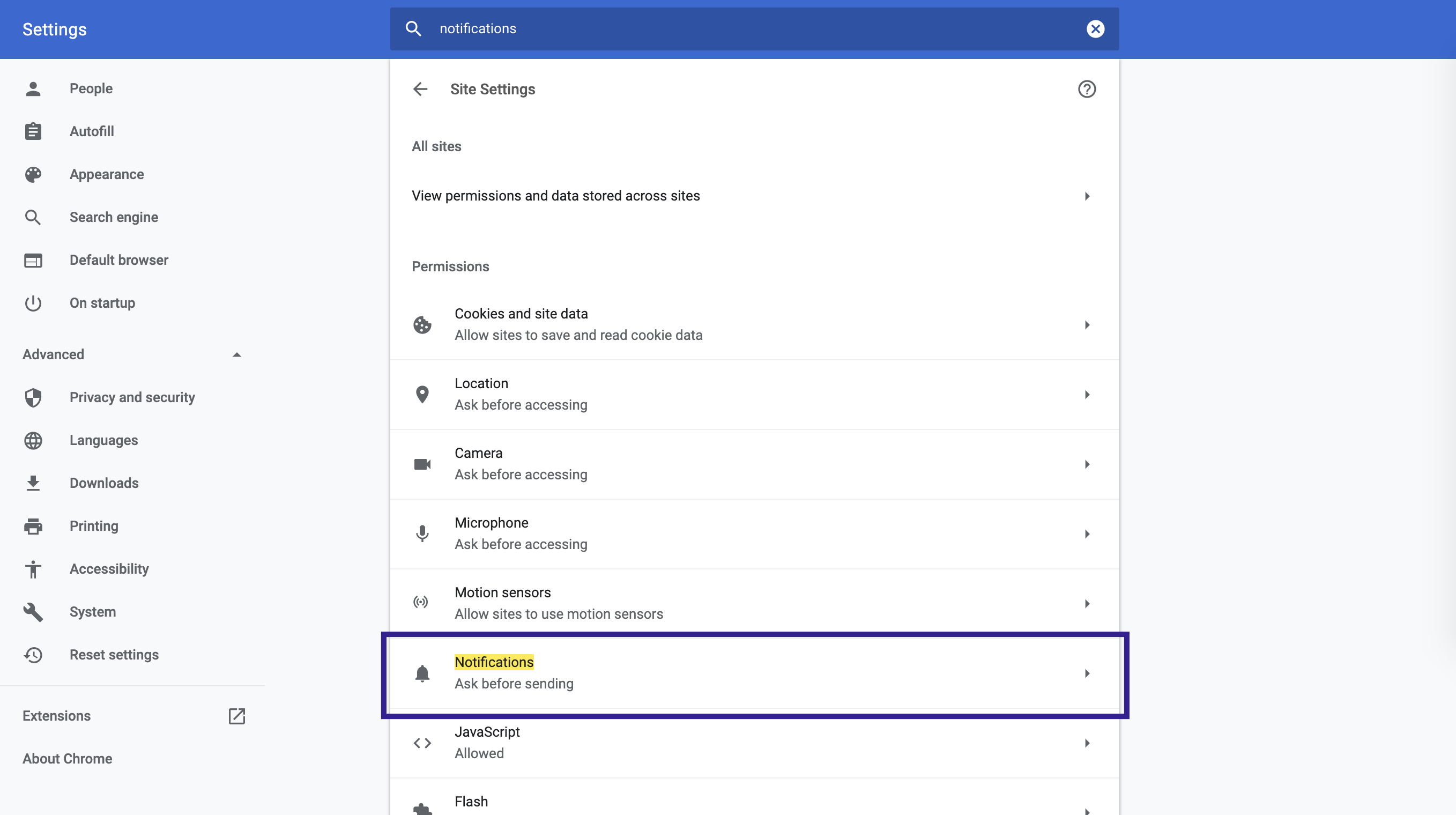
Task: Select Appearance in the sidebar menu
Action: click(107, 175)
